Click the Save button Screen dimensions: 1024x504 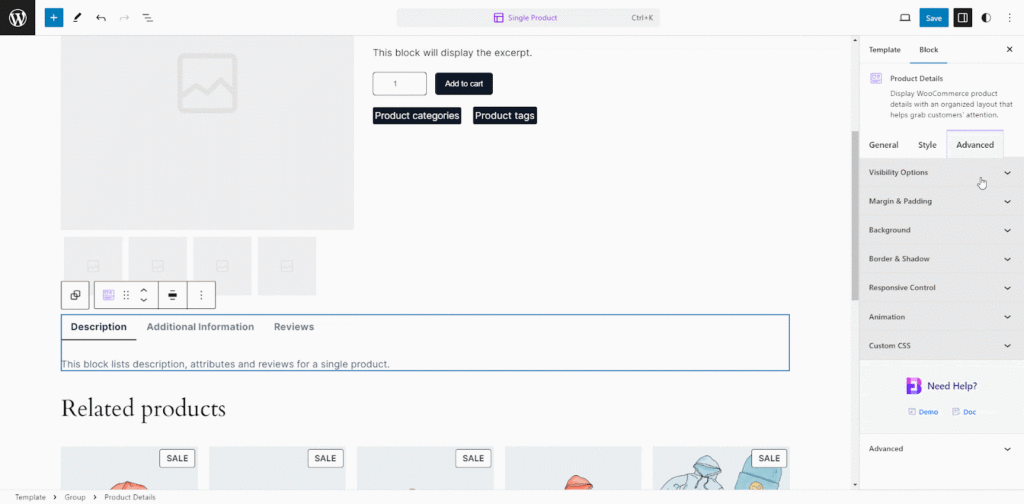(x=934, y=18)
